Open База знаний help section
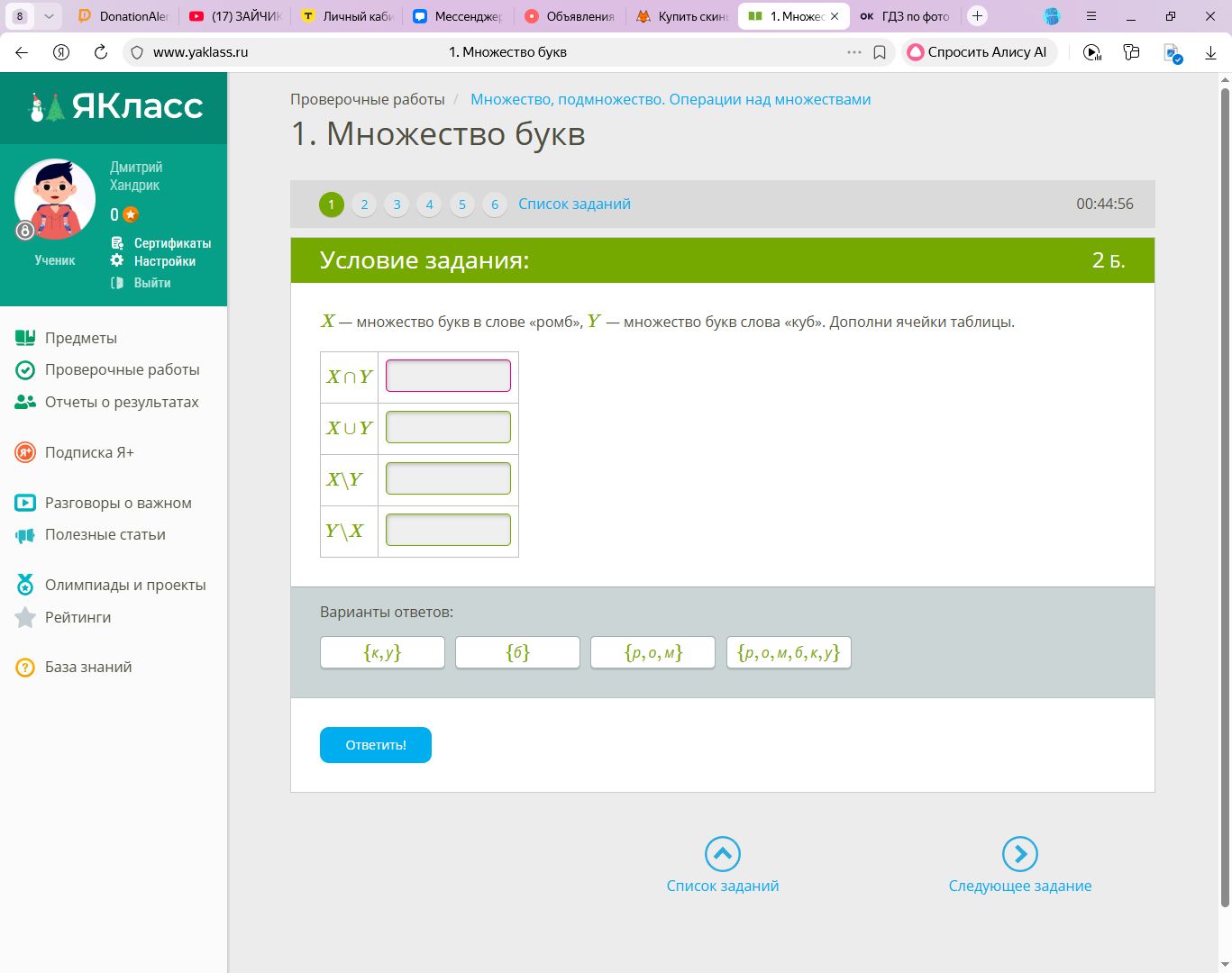Image resolution: width=1232 pixels, height=973 pixels. (87, 667)
